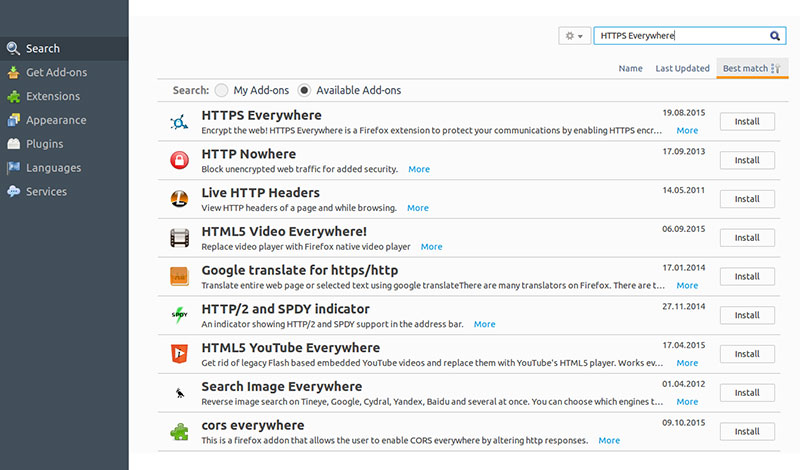Open More link for HTML5 Video Everywhere!
800x470 pixels.
432,247
